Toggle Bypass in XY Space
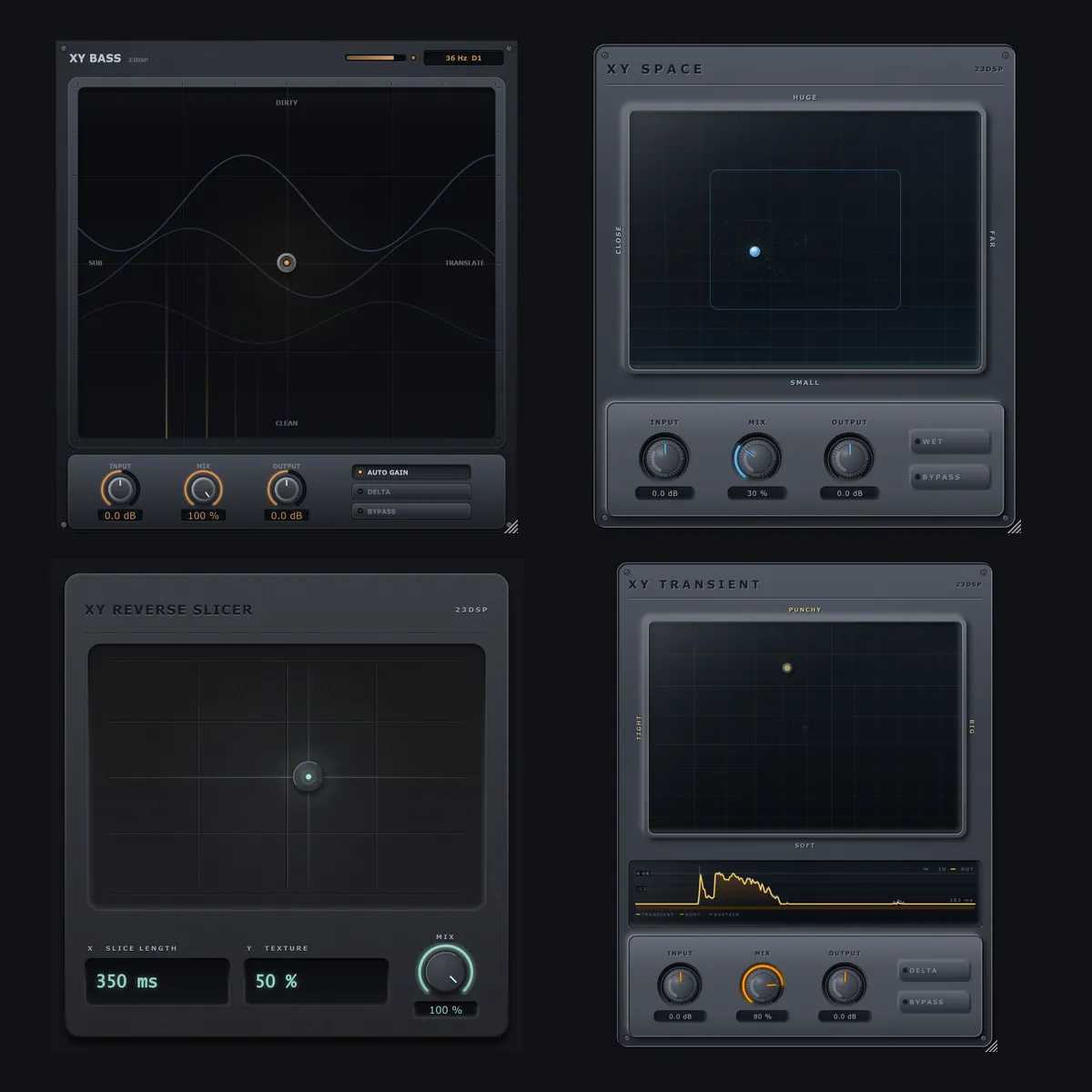Viewport: 1092px width, 1092px height. pyautogui.click(x=949, y=477)
